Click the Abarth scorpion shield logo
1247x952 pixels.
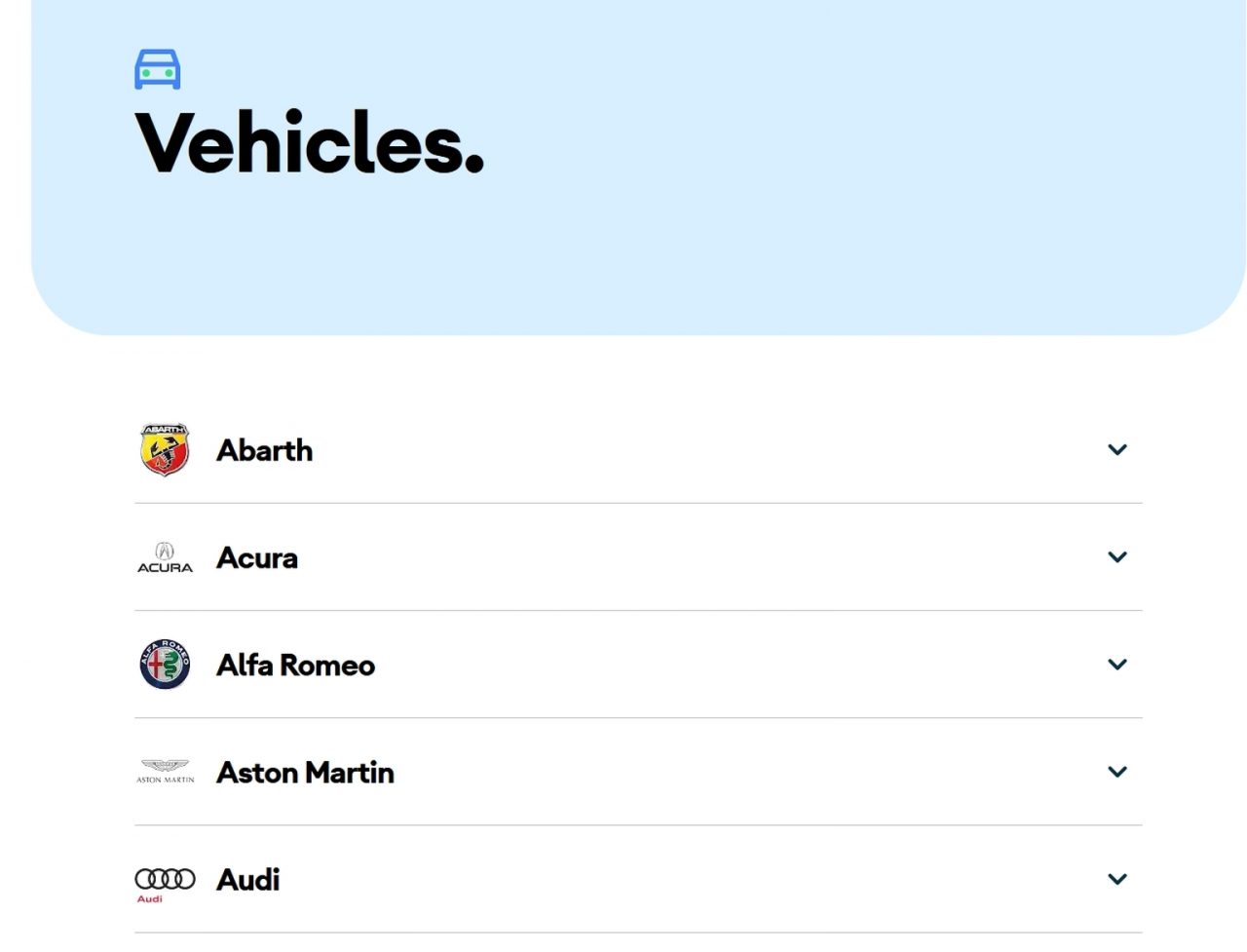tap(165, 450)
